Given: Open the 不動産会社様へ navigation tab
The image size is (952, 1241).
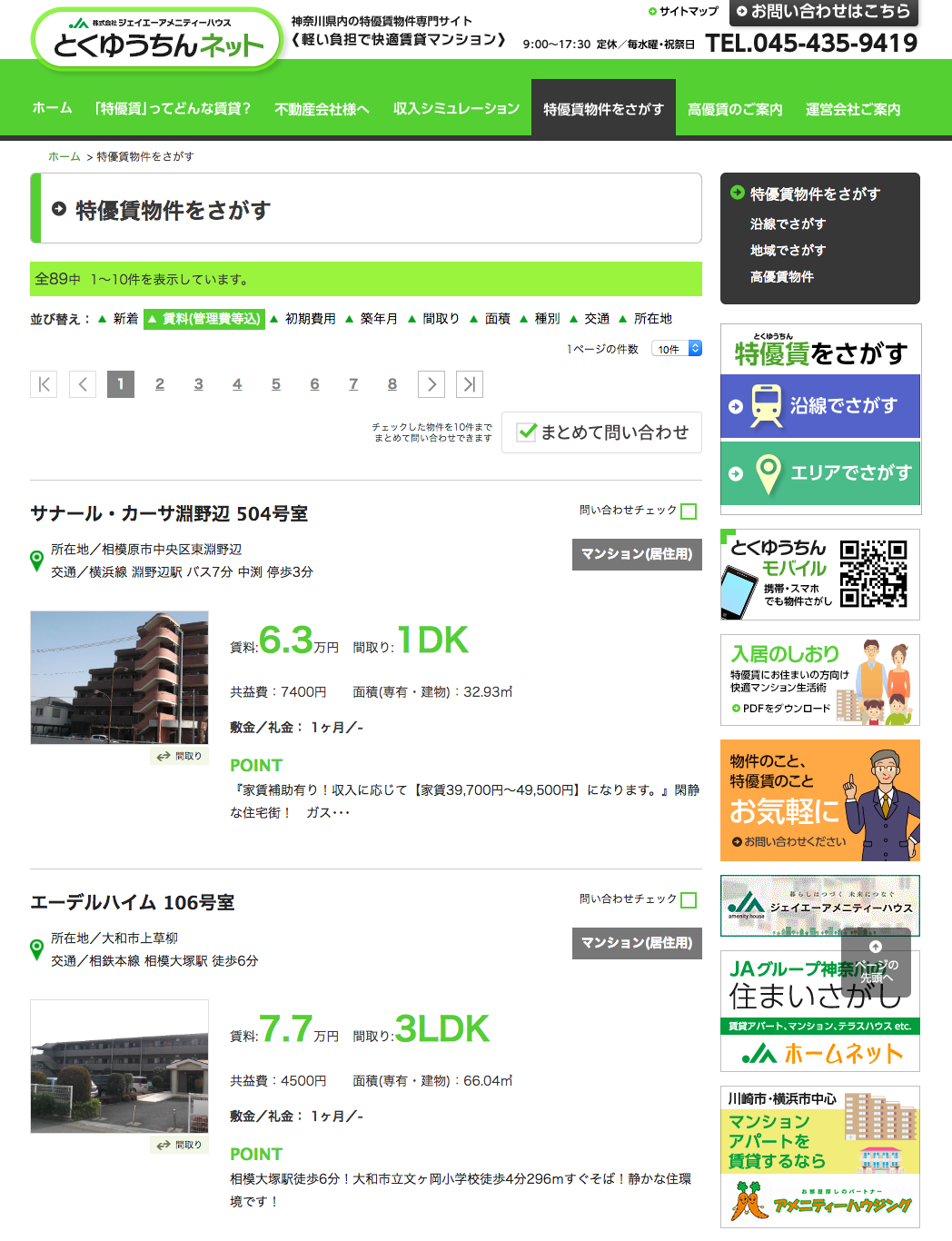Looking at the screenshot, I should click(x=321, y=107).
